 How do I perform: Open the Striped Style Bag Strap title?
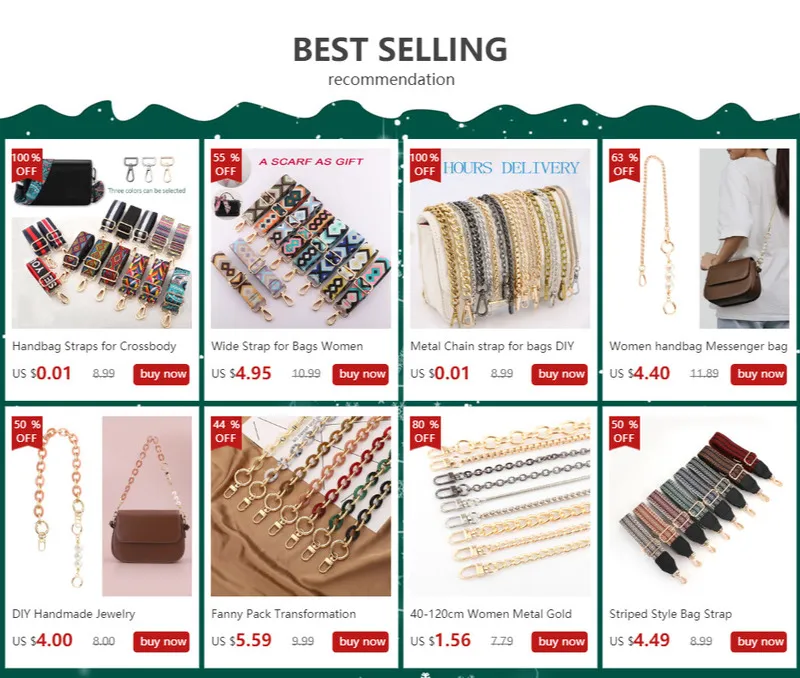pos(670,614)
